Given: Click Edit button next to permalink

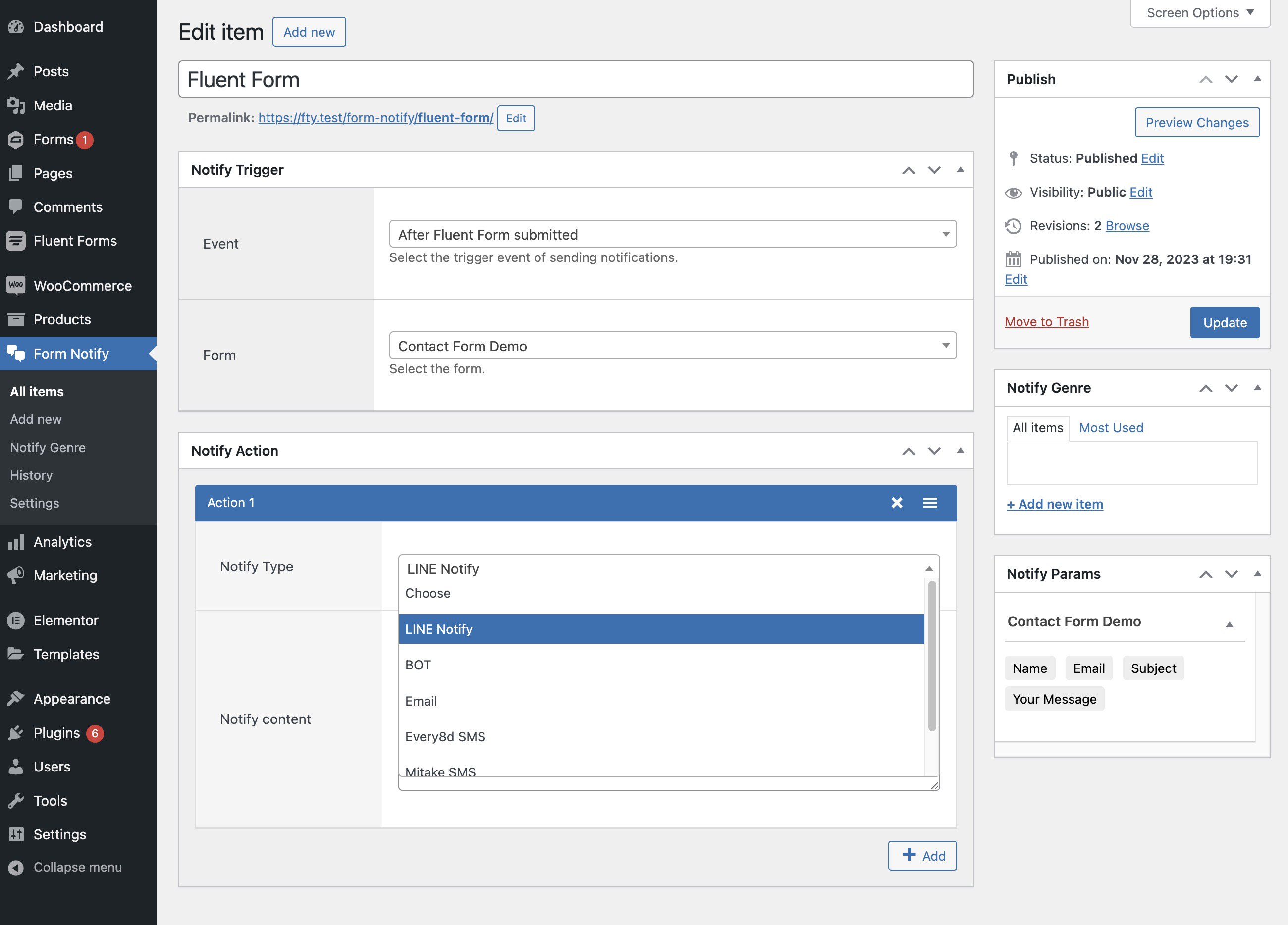Looking at the screenshot, I should pyautogui.click(x=516, y=118).
